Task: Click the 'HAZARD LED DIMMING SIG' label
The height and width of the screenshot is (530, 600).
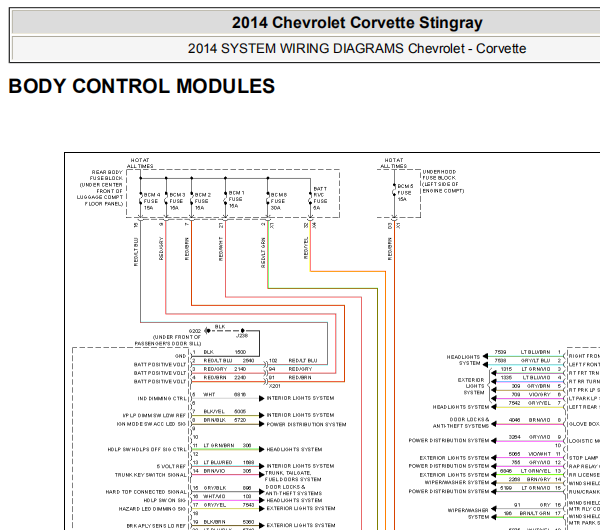Action: (152, 509)
